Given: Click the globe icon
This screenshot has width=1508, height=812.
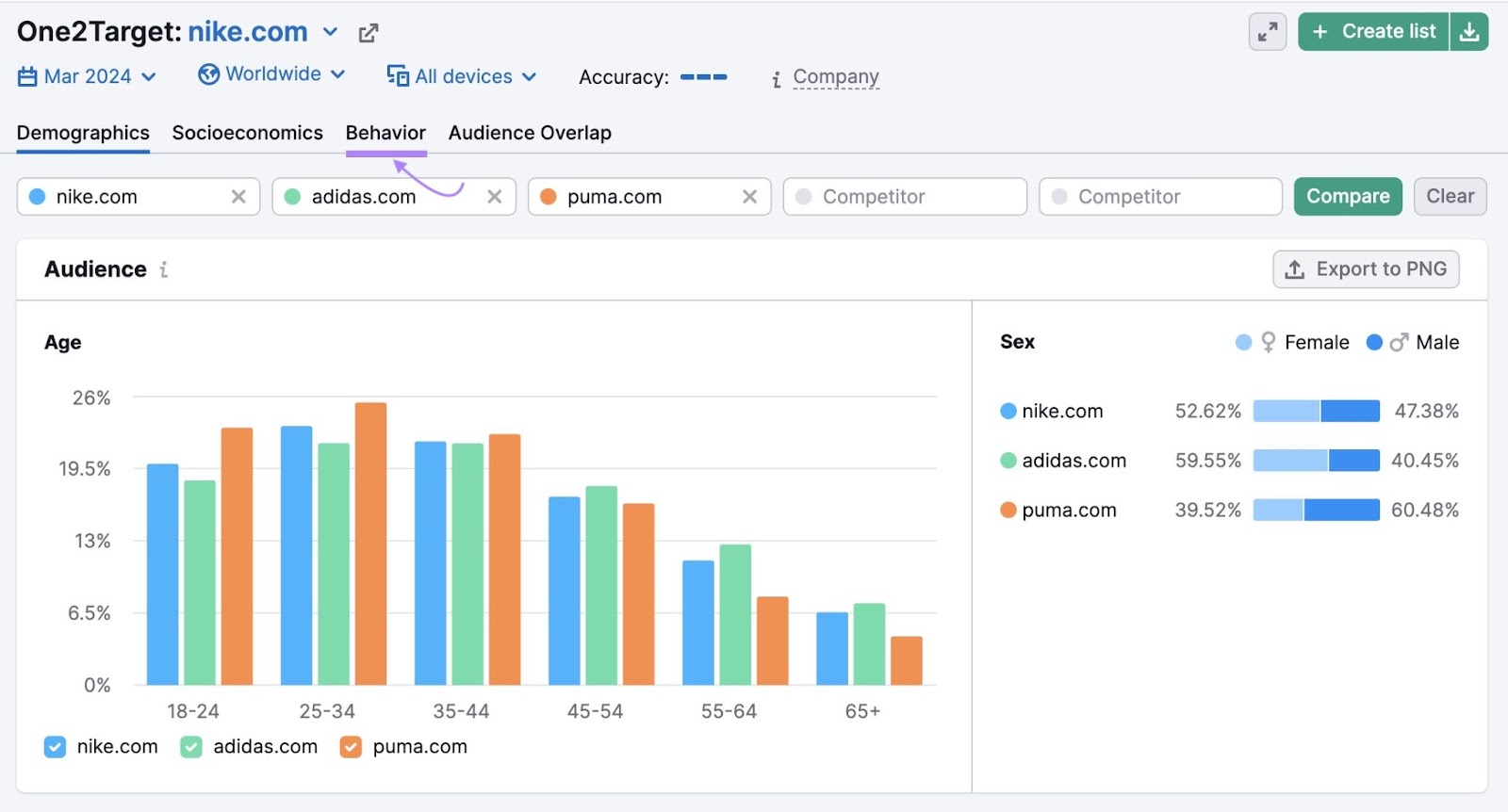Looking at the screenshot, I should pyautogui.click(x=208, y=74).
